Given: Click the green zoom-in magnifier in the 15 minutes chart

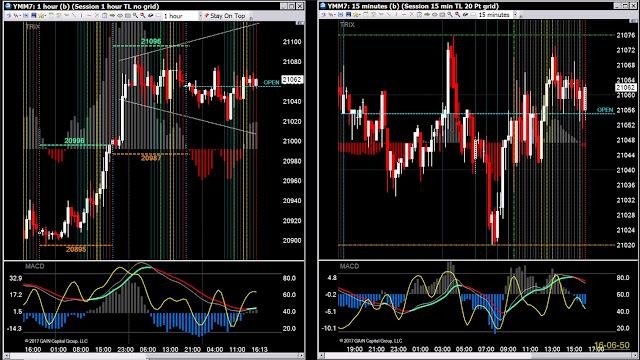Looking at the screenshot, I should coord(450,14).
